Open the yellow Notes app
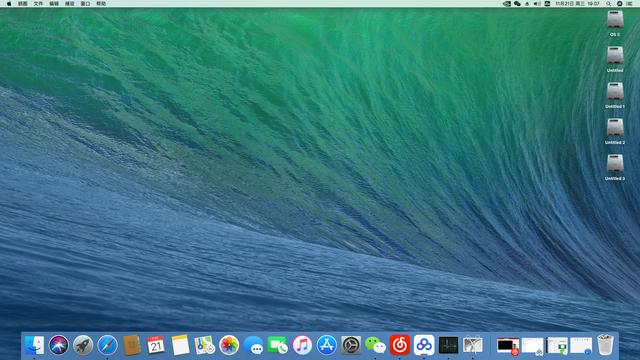Screen dimensions: 640x360 pos(180,345)
